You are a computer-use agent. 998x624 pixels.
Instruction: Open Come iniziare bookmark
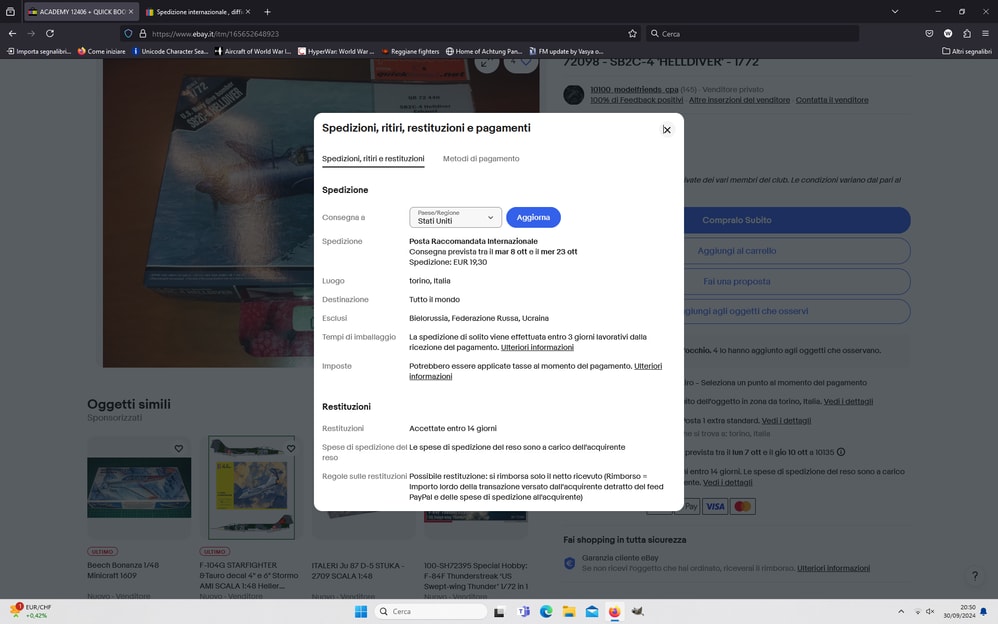point(101,51)
